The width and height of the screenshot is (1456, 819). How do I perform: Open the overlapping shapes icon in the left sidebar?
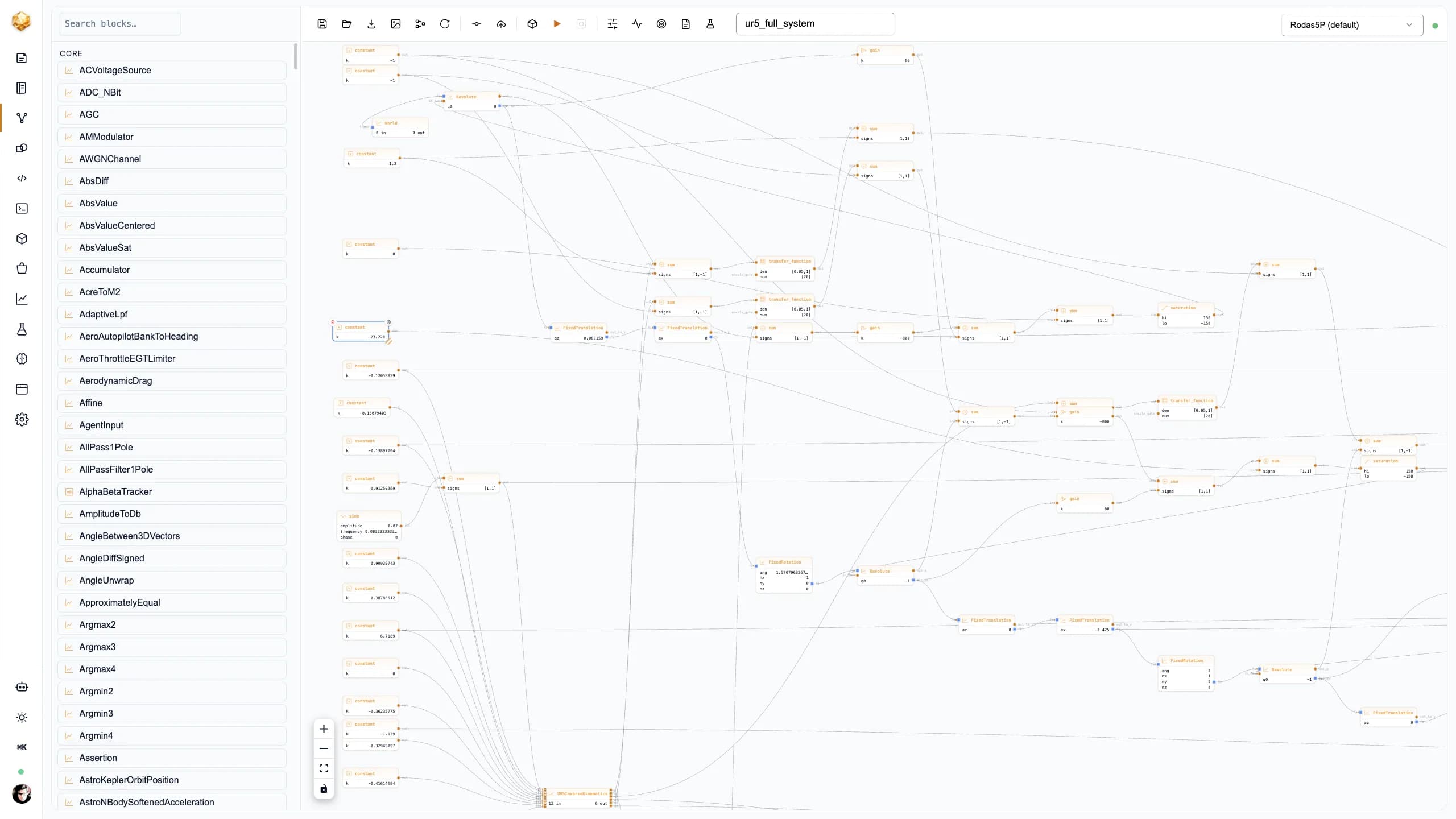[x=22, y=148]
